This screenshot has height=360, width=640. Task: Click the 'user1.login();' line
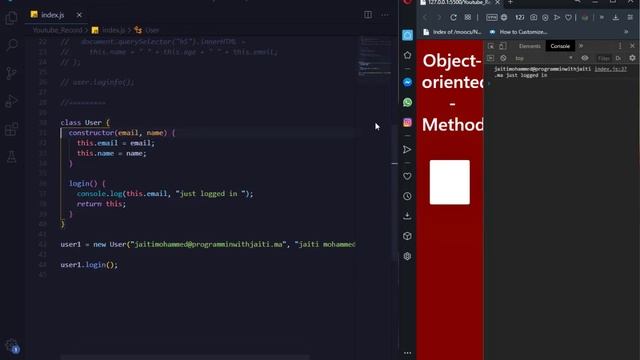[x=89, y=265]
